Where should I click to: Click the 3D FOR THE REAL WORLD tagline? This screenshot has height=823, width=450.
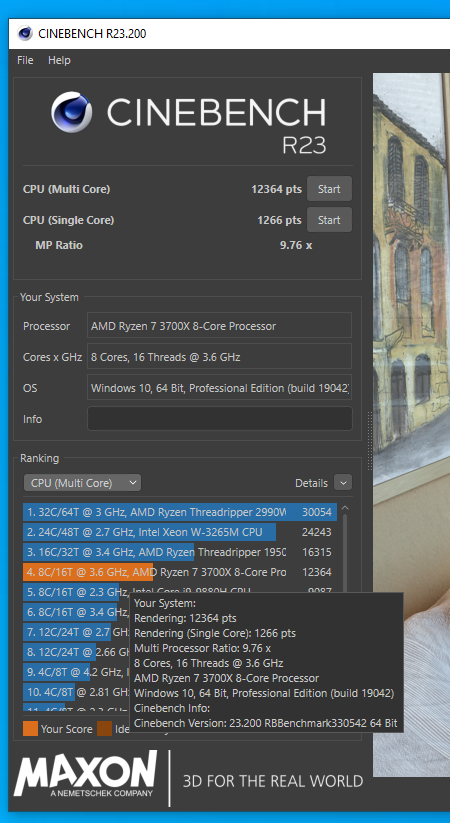click(x=273, y=781)
